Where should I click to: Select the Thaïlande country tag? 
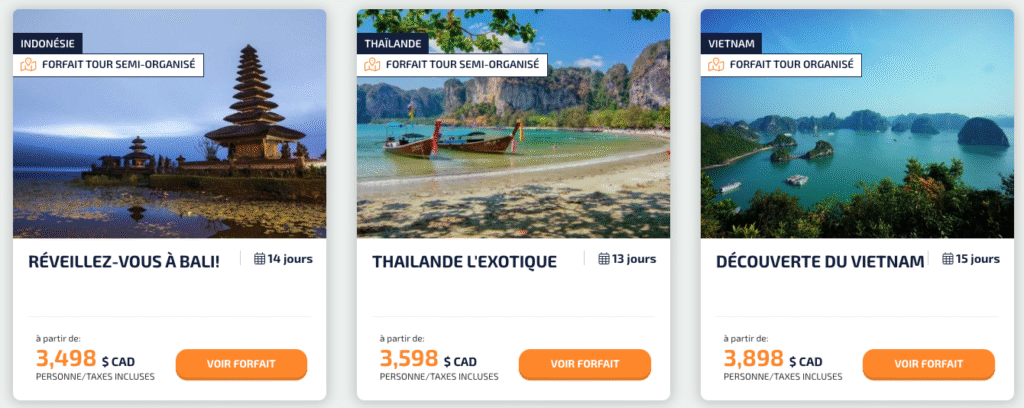(392, 43)
